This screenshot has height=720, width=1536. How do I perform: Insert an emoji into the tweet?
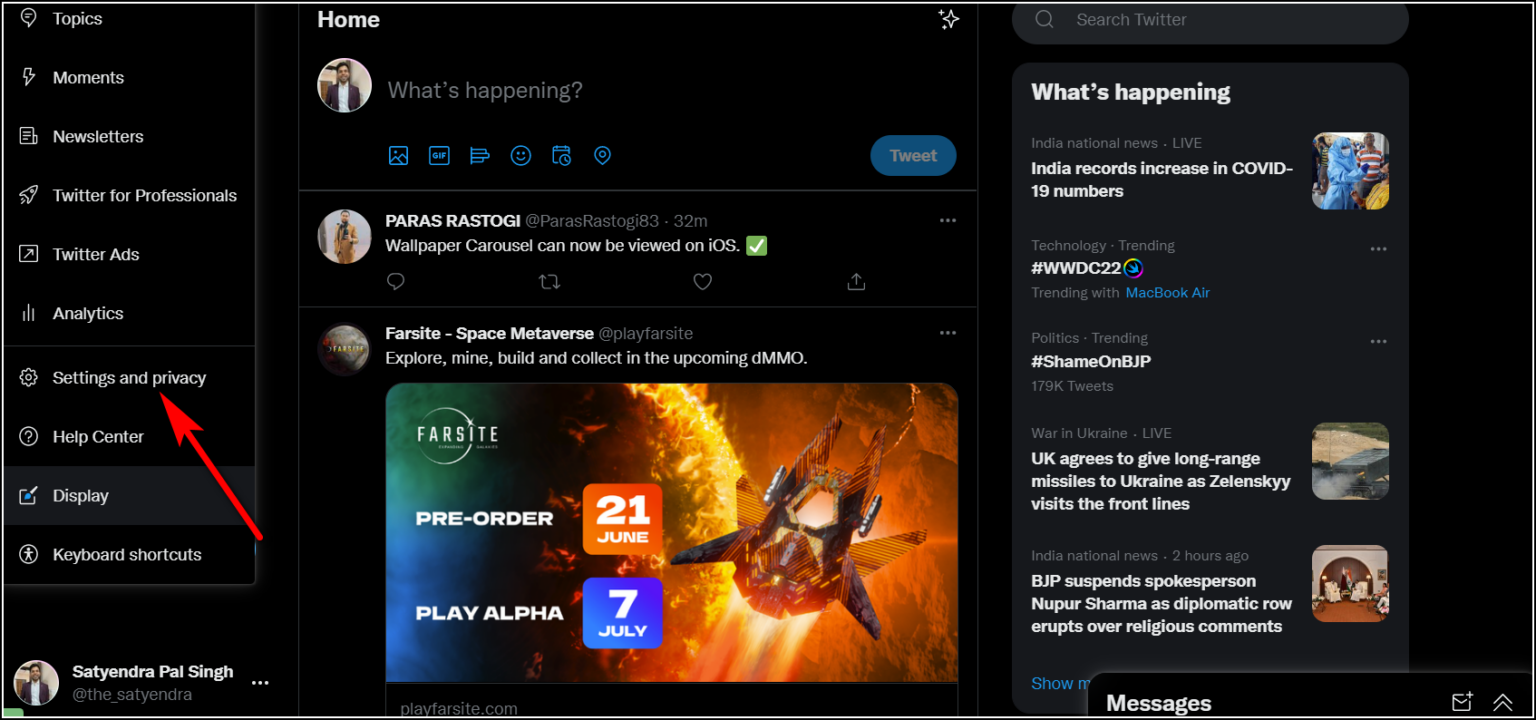pyautogui.click(x=521, y=155)
